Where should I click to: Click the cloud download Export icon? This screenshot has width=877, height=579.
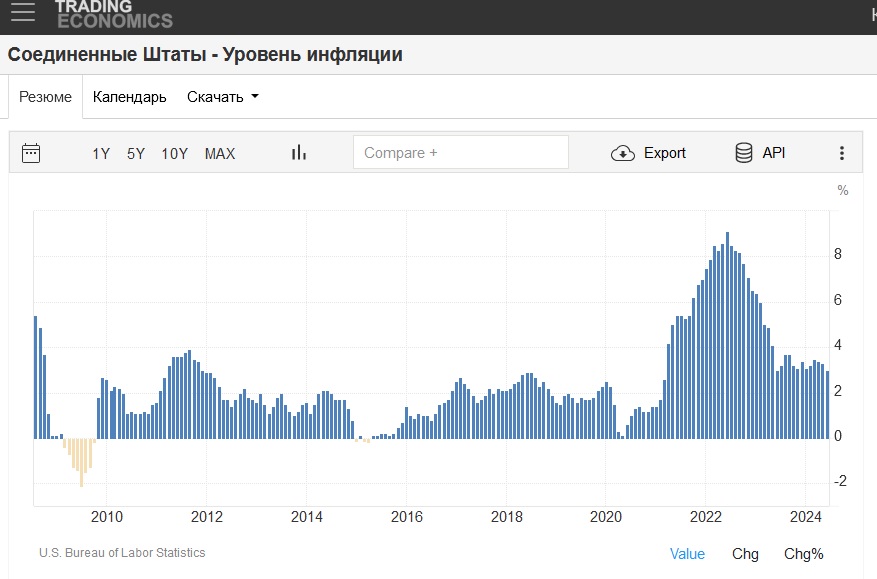623,153
